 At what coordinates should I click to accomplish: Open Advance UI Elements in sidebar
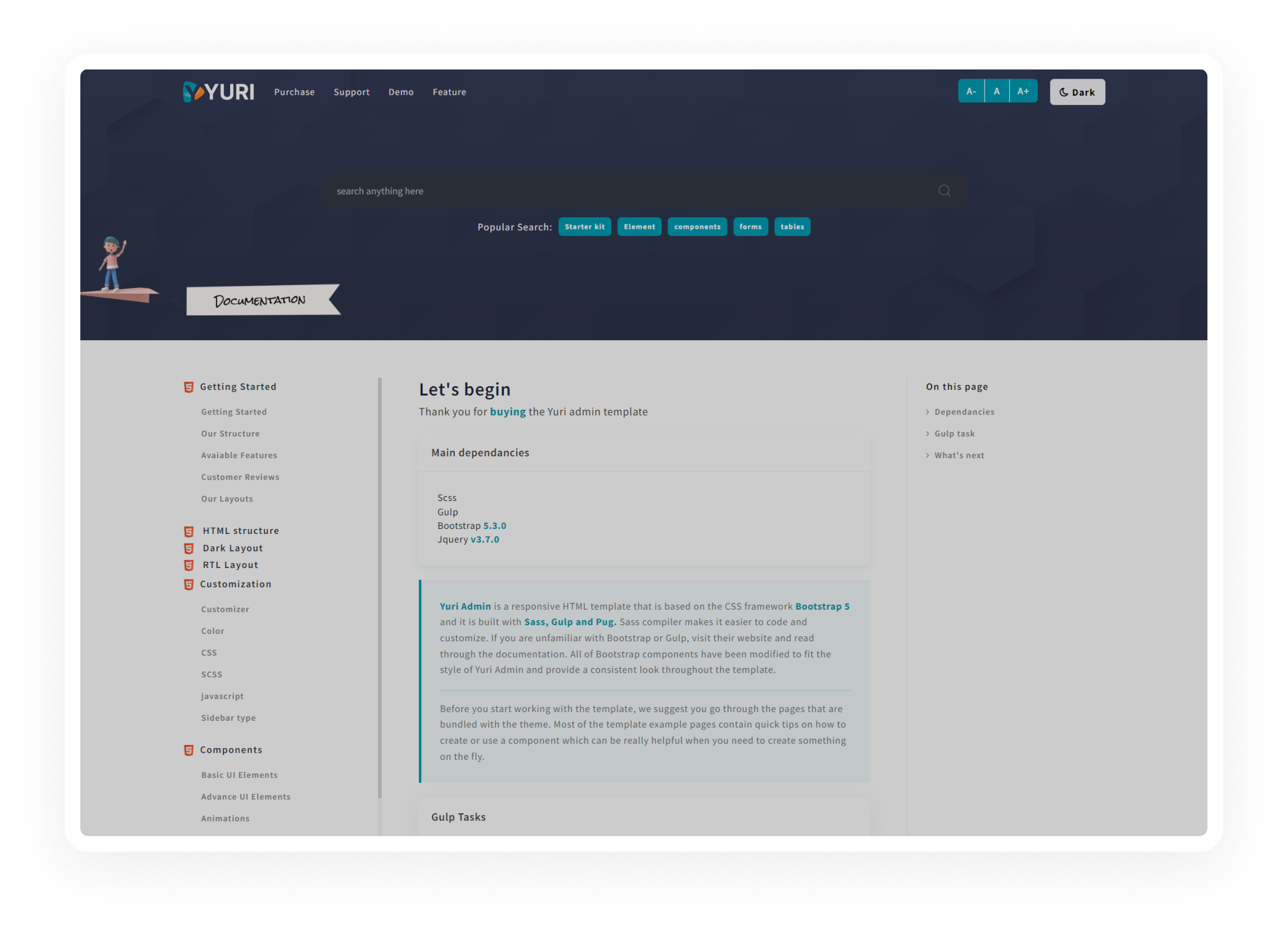pyautogui.click(x=246, y=797)
